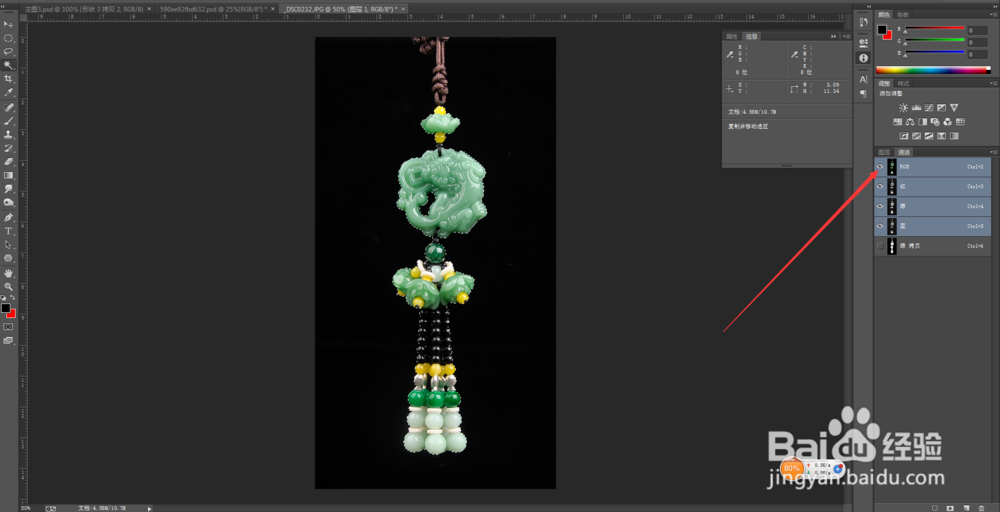
Task: Collapse the Info panel double arrows
Action: click(834, 36)
